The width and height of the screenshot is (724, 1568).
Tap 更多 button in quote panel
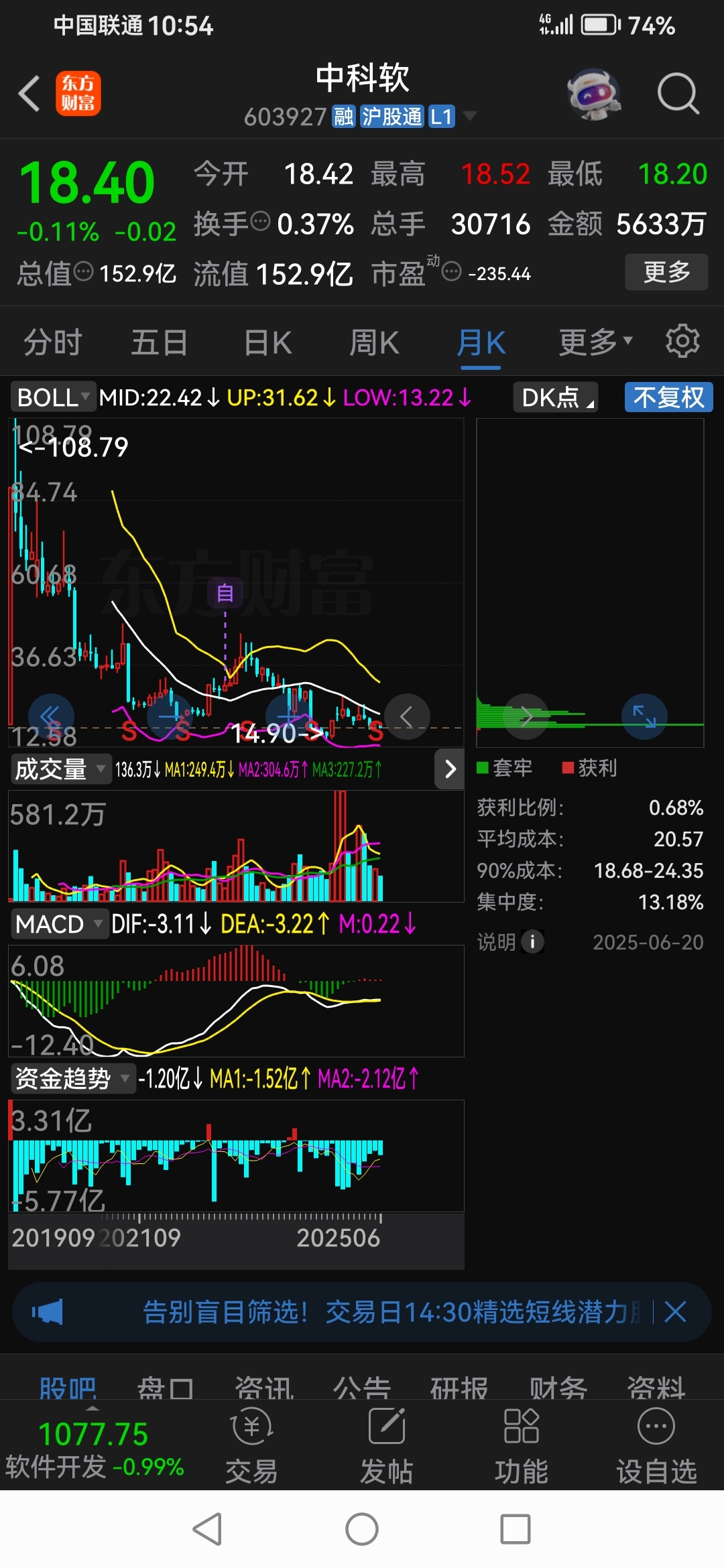(666, 271)
